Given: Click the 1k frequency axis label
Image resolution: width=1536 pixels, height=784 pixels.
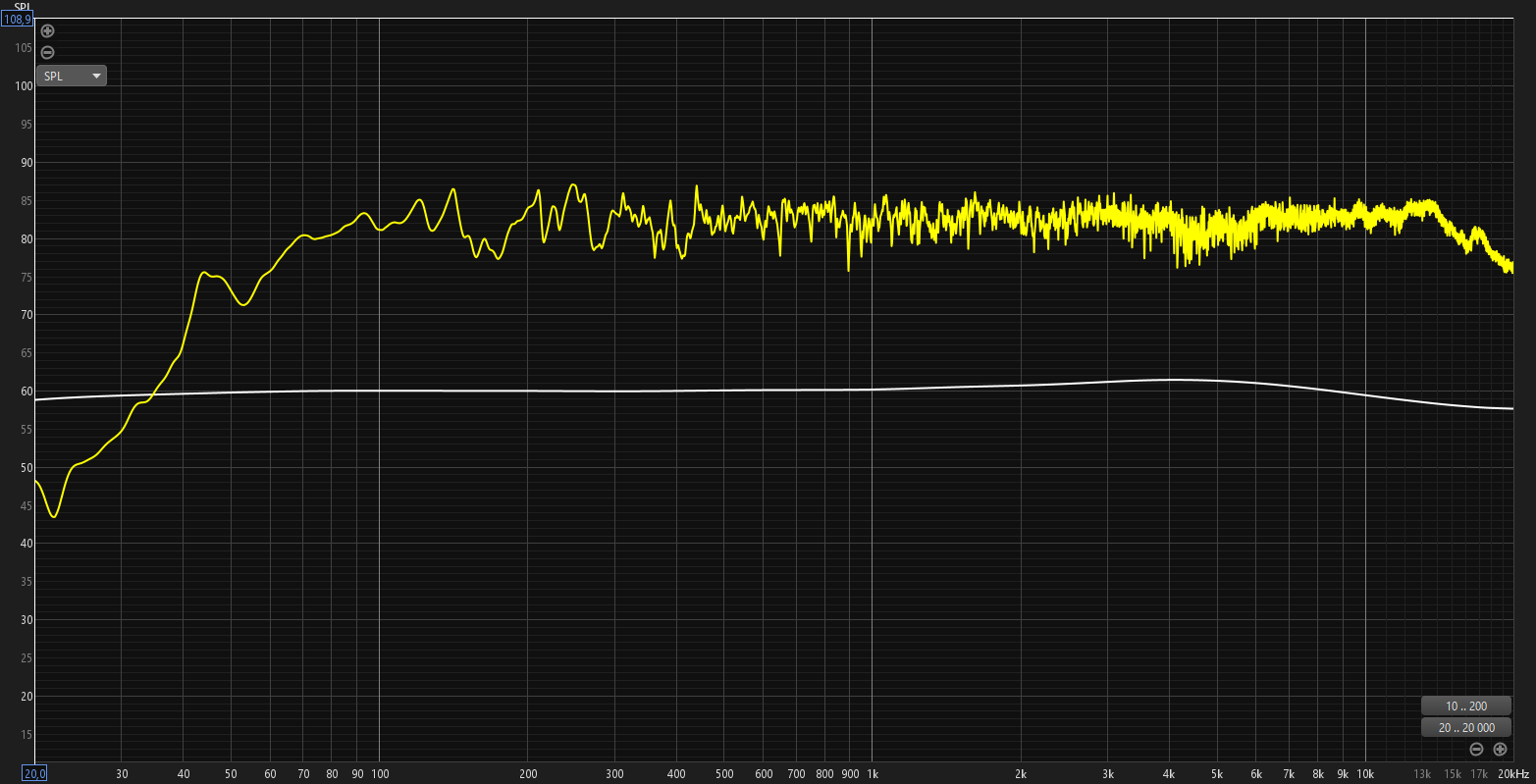Looking at the screenshot, I should pyautogui.click(x=872, y=774).
